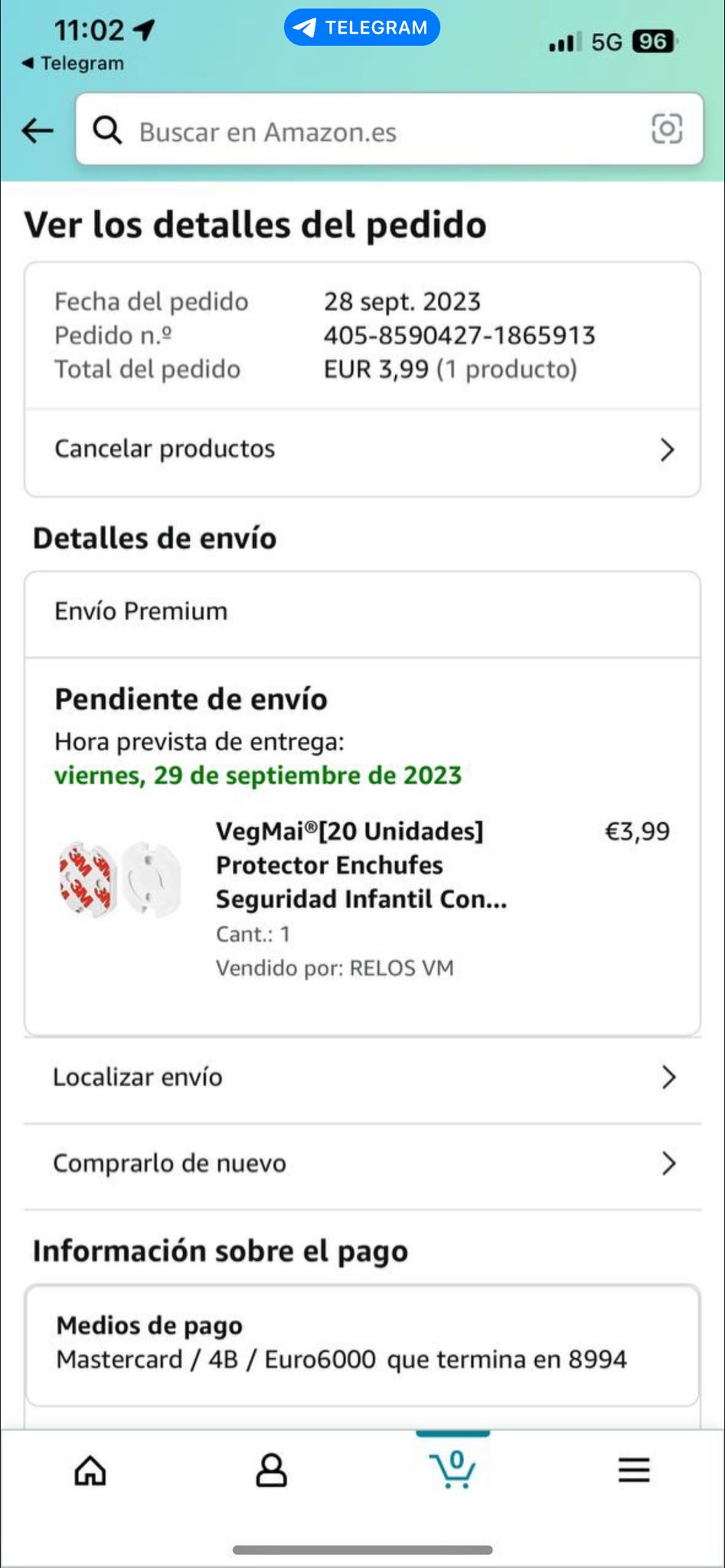Viewport: 725px width, 1568px height.
Task: Return to Telegram via back link
Action: (x=73, y=64)
